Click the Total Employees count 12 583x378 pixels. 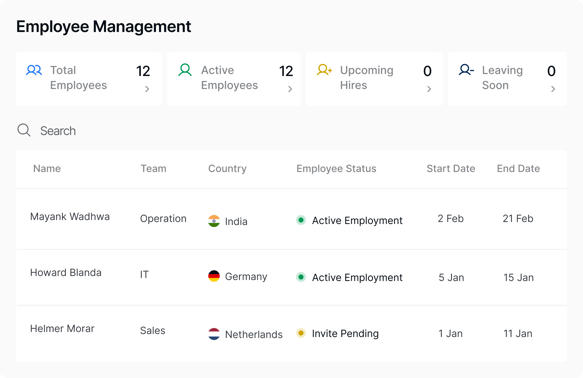(x=143, y=71)
